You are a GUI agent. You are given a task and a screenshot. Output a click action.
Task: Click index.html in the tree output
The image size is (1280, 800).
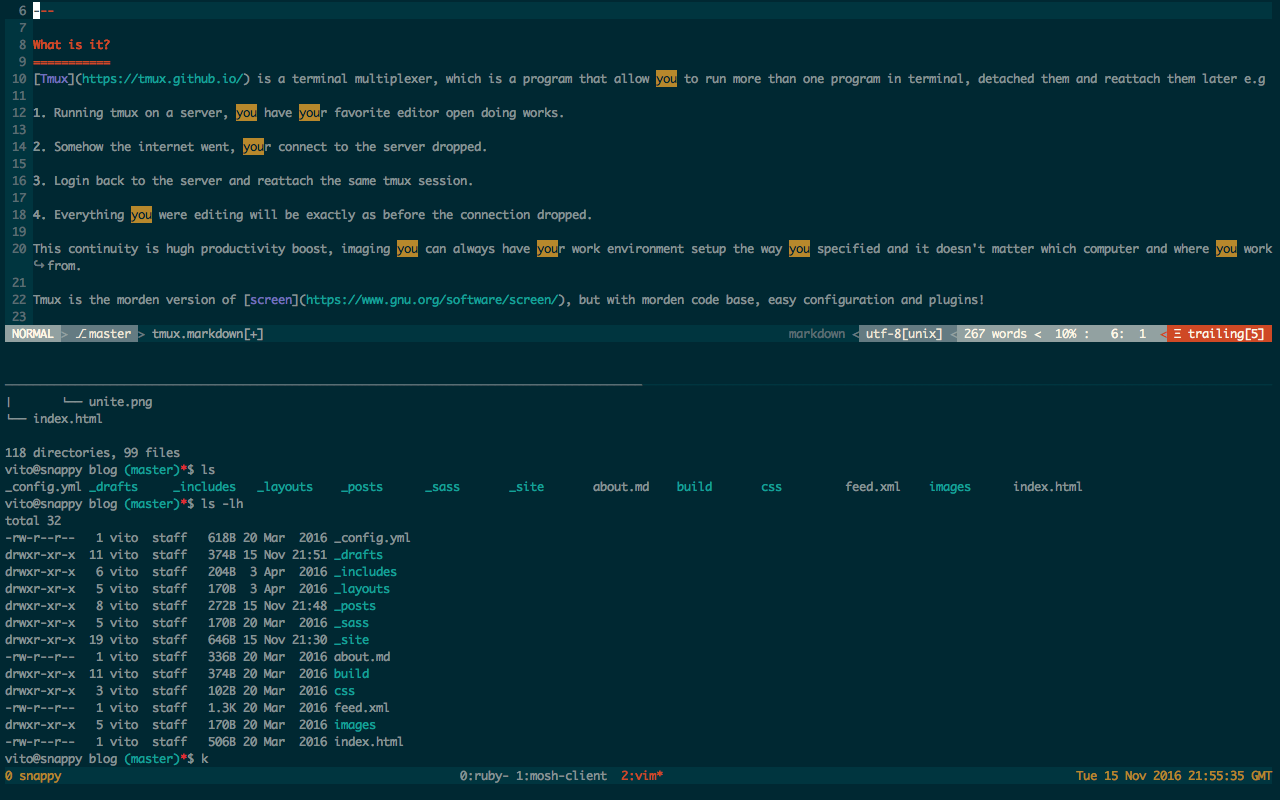(x=68, y=419)
